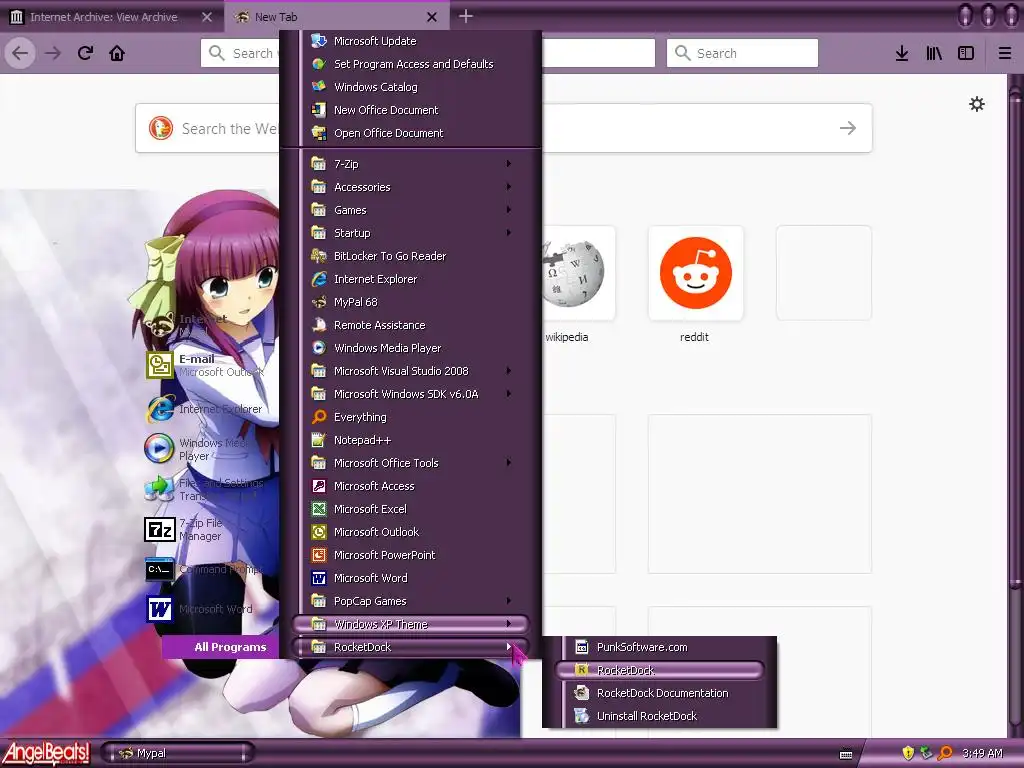Click the Microsoft Access icon

tap(319, 486)
